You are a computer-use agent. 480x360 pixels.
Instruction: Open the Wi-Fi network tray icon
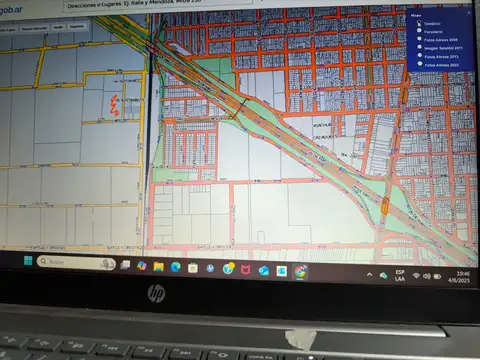(x=416, y=276)
